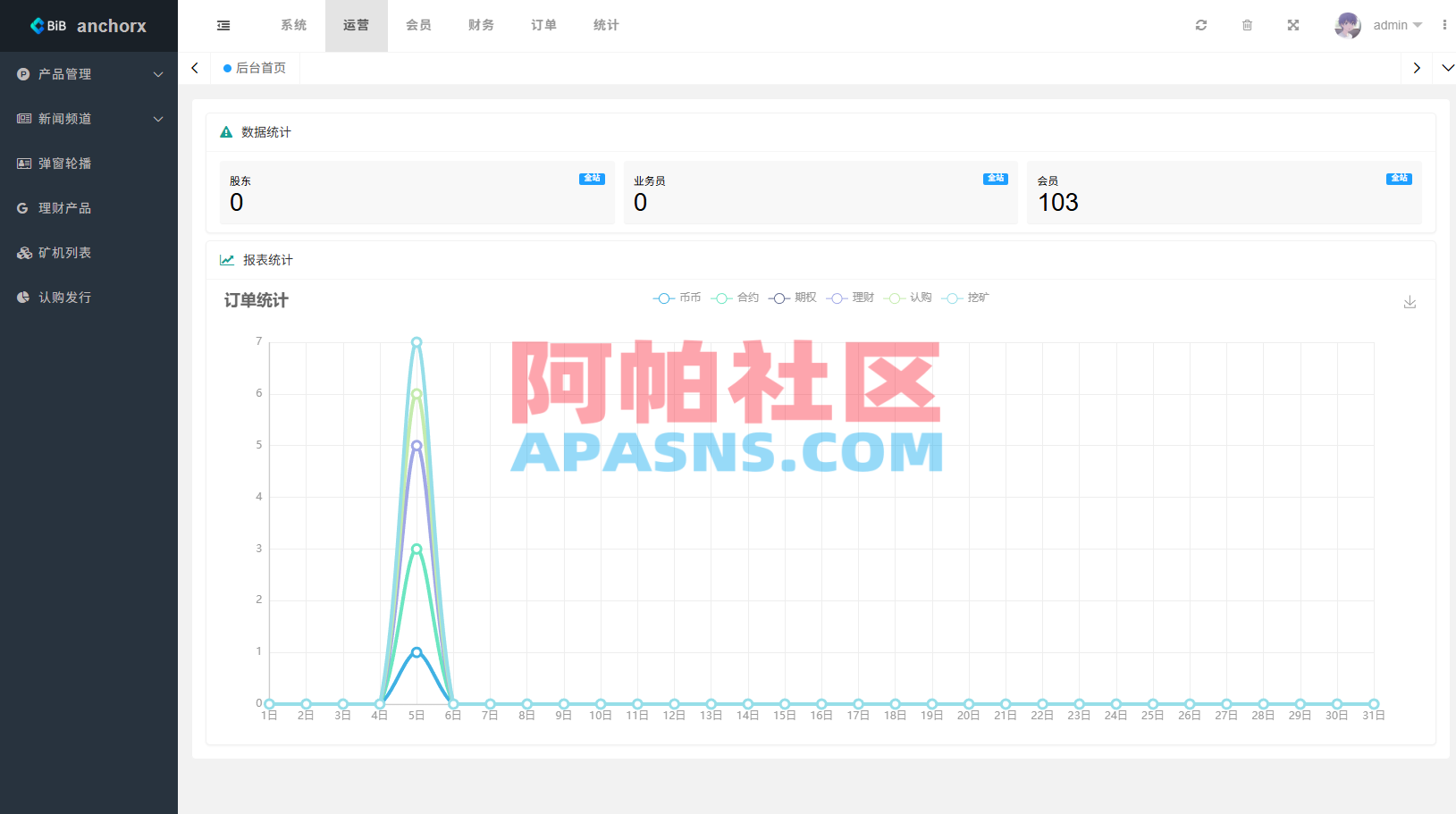
Task: Open 理财产品 in the sidebar
Action: pyautogui.click(x=88, y=208)
